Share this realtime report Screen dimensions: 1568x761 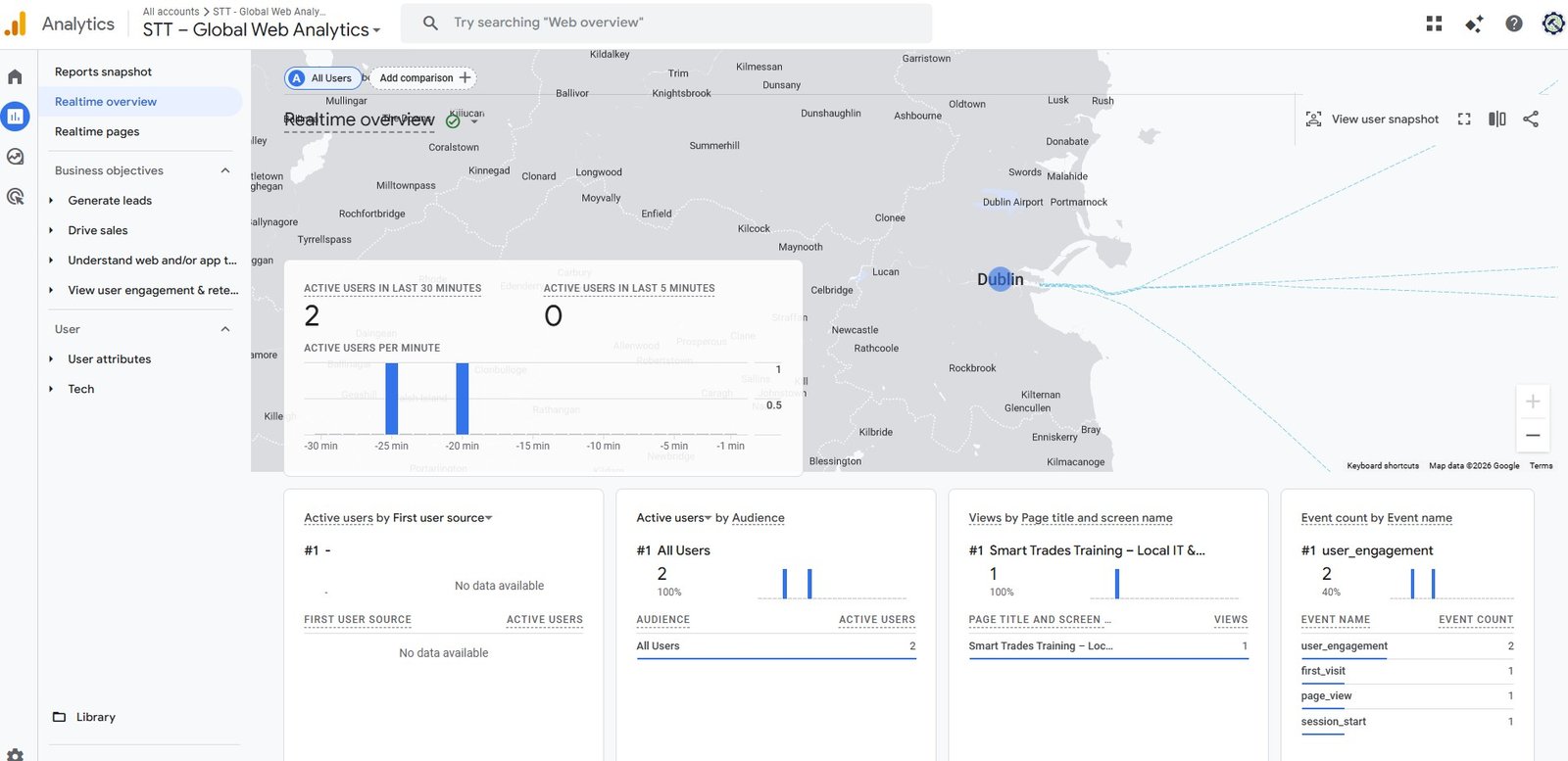(x=1531, y=119)
